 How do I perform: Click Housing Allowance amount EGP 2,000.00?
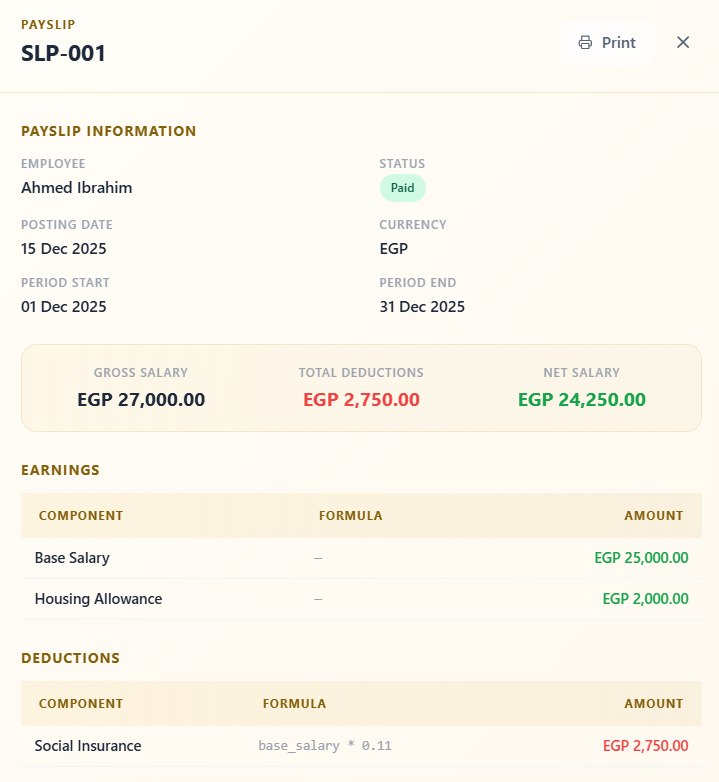[x=646, y=599]
